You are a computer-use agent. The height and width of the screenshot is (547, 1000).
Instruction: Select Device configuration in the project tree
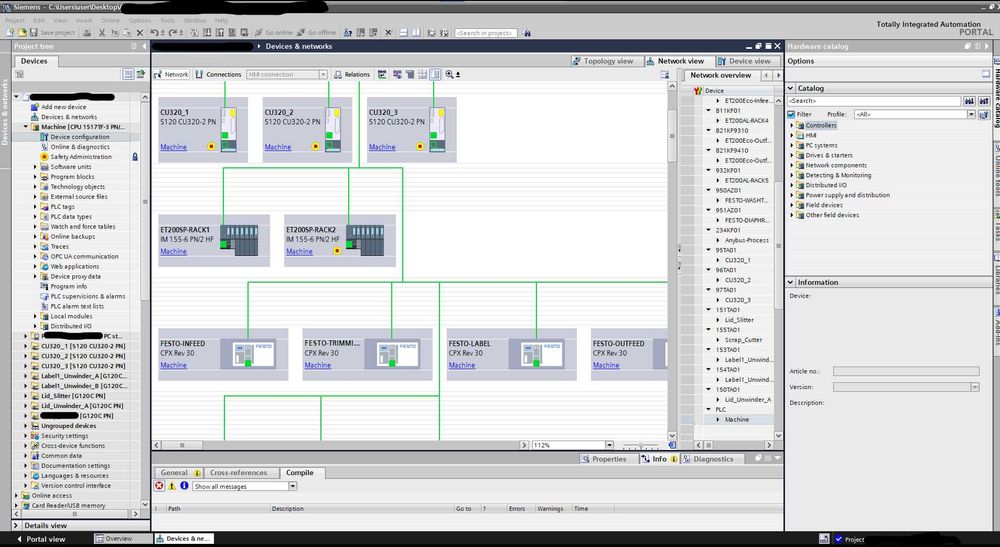pos(80,137)
